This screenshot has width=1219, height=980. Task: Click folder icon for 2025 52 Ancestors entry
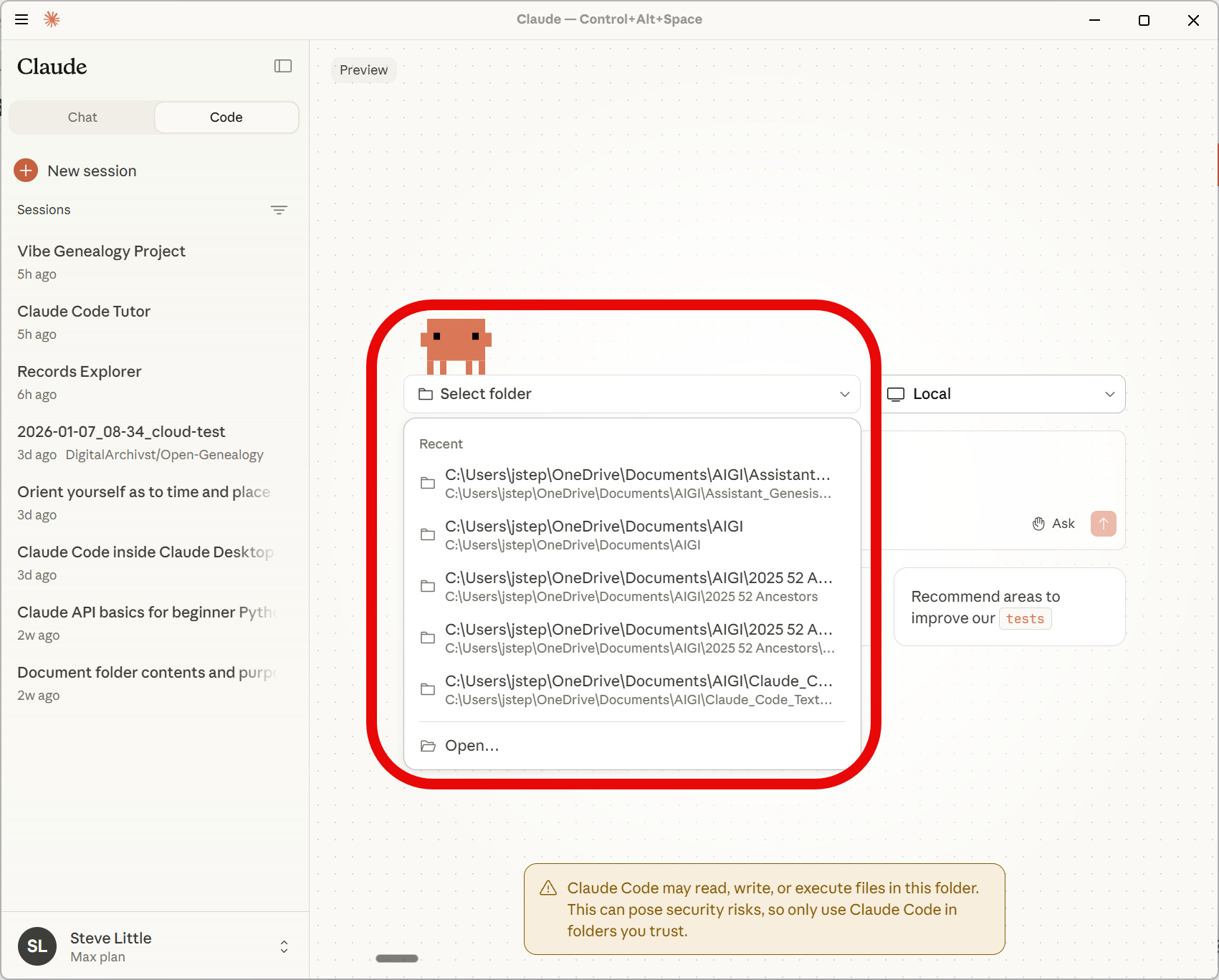[x=428, y=586]
